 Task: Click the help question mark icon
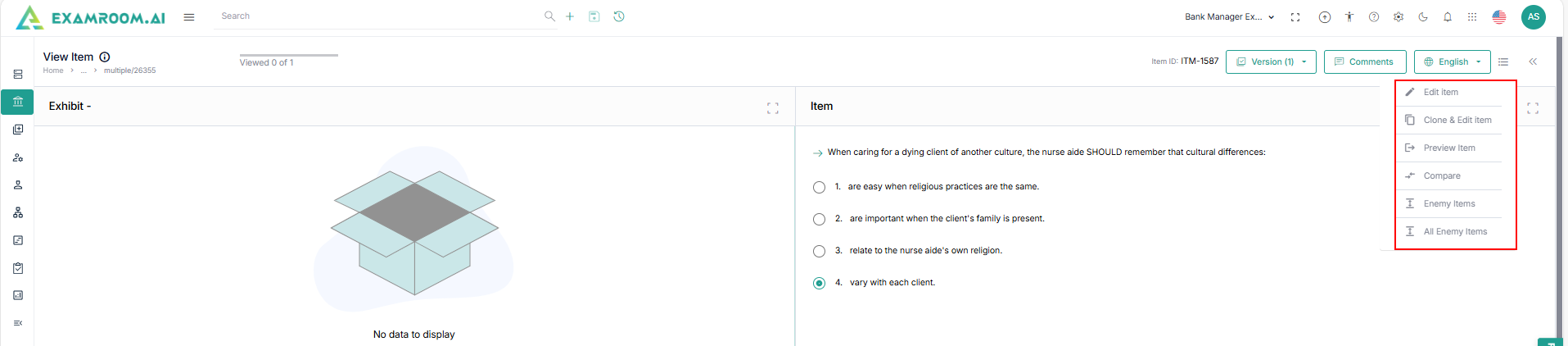[x=1374, y=16]
